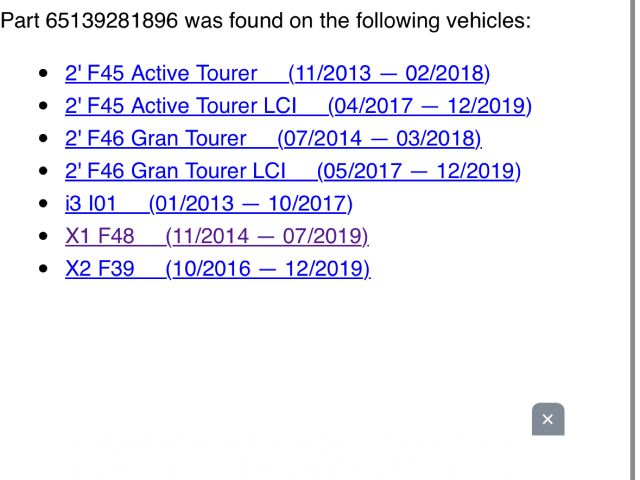
Task: Open the visited X1 F48 link
Action: [x=99, y=236]
